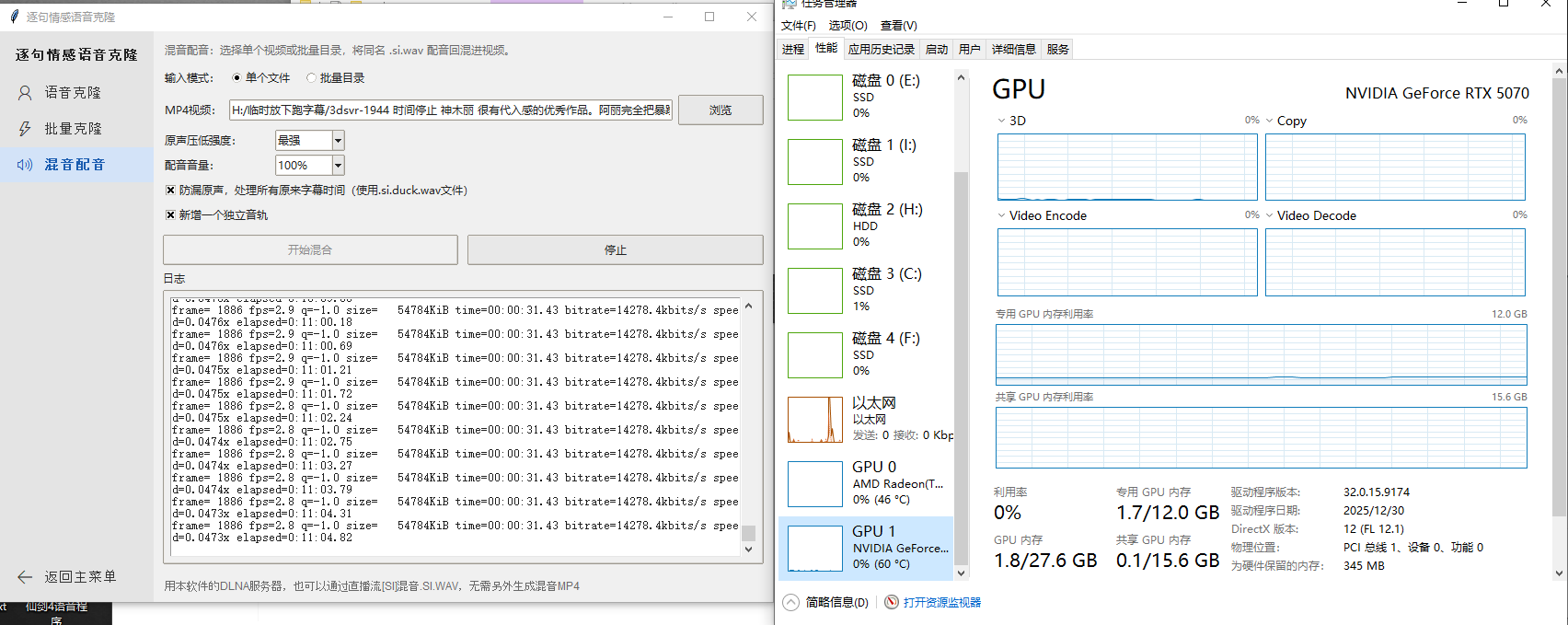The height and width of the screenshot is (625, 1568).
Task: Collapse details with the 简略信息 arrow icon
Action: 790,602
